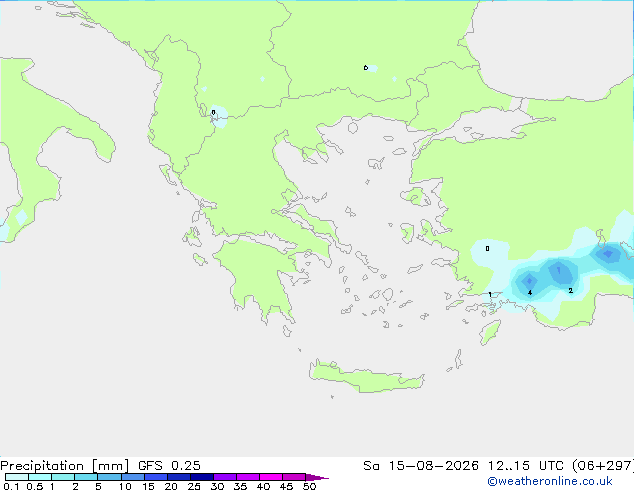Click the '0' value label over Bulgaria

tap(366, 68)
